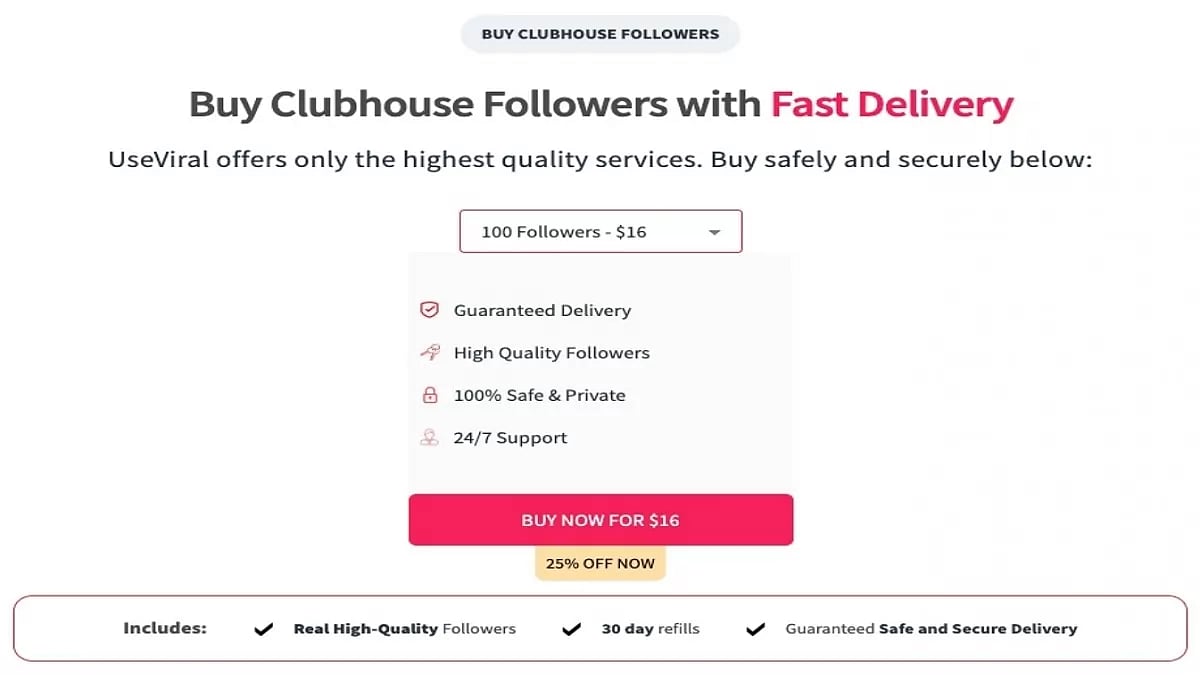Click the checkmark next to 30 day refills
The image size is (1200, 675).
click(x=571, y=629)
